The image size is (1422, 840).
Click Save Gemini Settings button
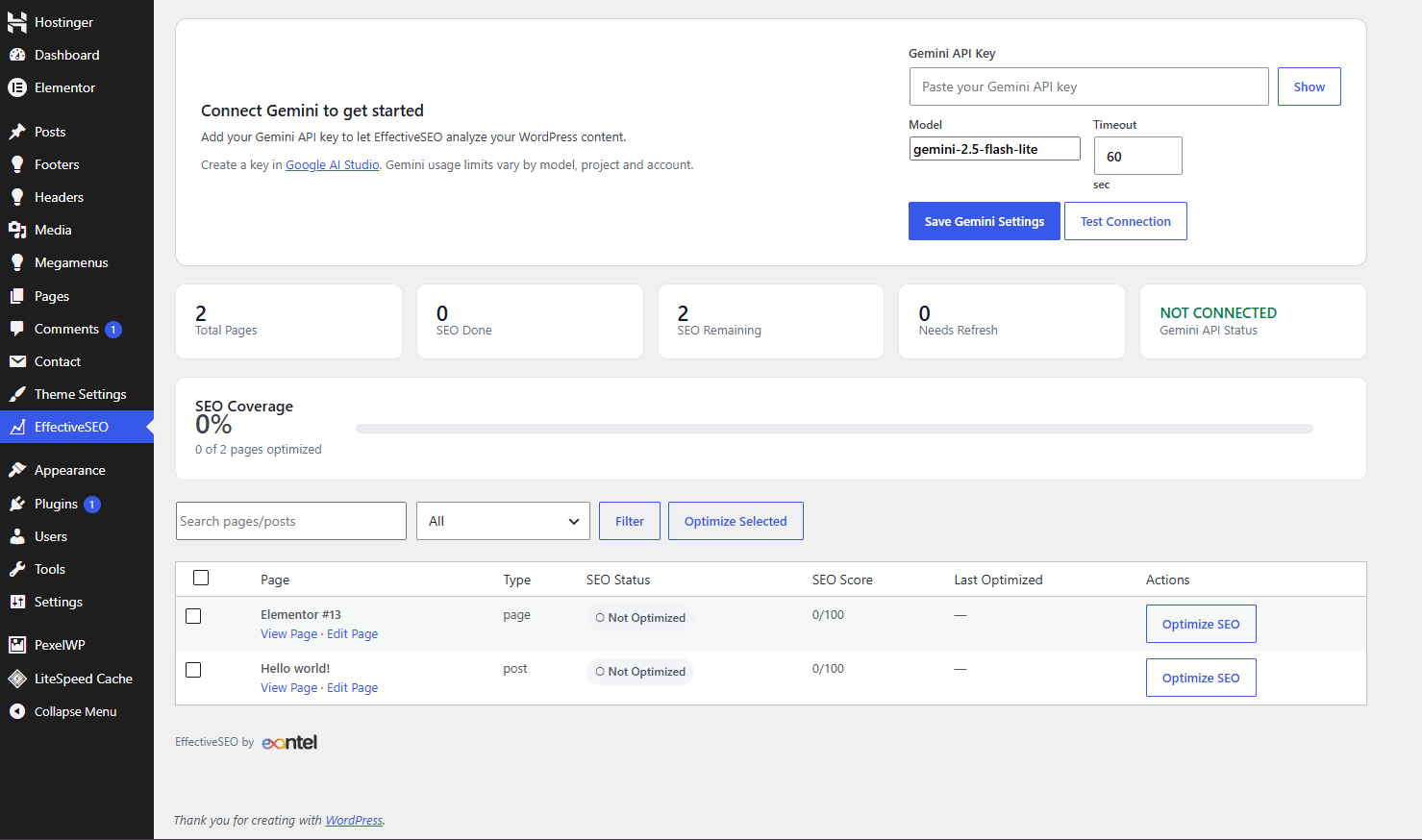tap(985, 221)
